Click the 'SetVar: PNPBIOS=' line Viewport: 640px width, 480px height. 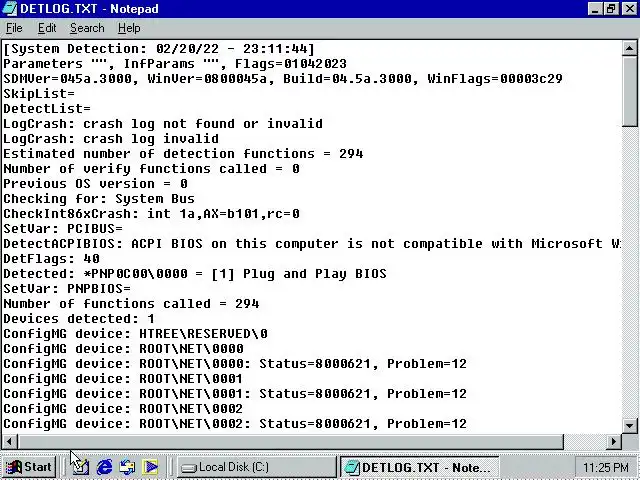tap(67, 289)
